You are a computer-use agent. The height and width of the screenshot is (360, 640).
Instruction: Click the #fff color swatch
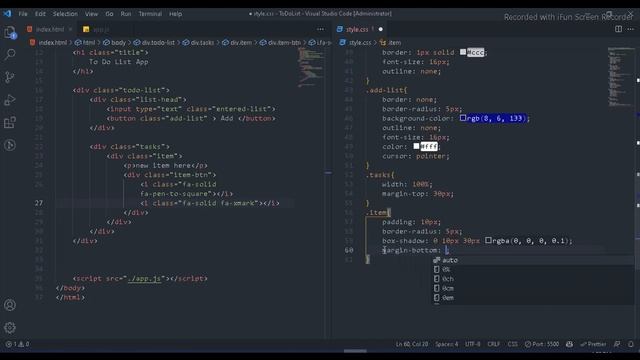pyautogui.click(x=416, y=146)
